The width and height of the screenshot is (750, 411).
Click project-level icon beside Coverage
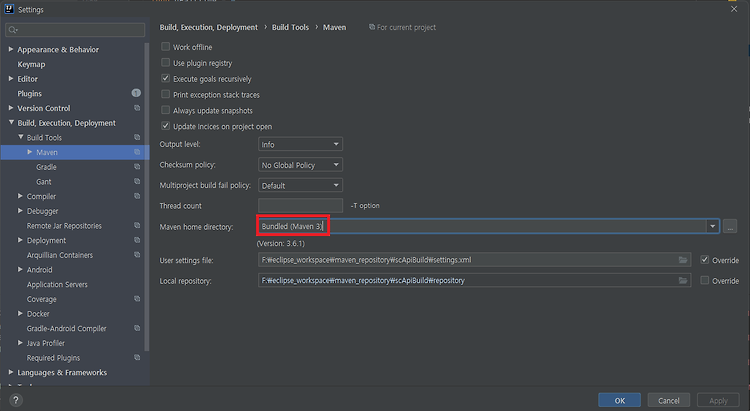137,299
